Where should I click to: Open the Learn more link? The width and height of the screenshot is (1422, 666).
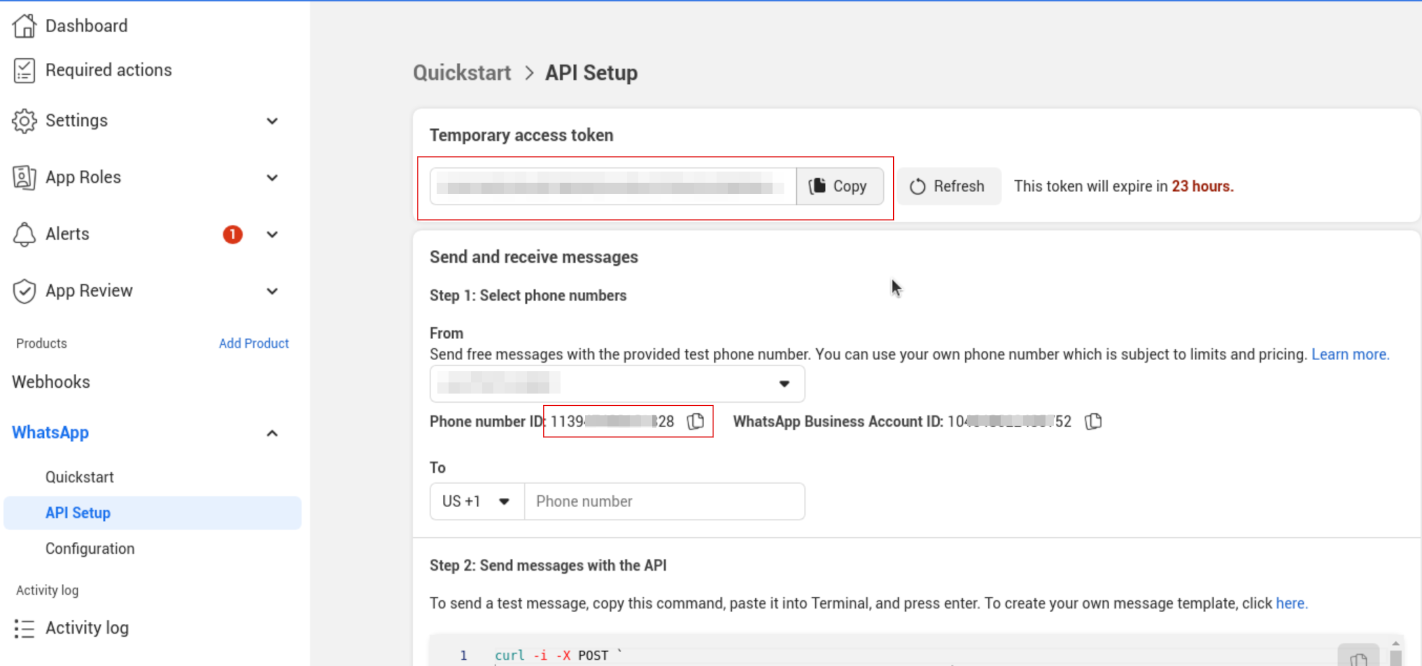[x=1350, y=353]
